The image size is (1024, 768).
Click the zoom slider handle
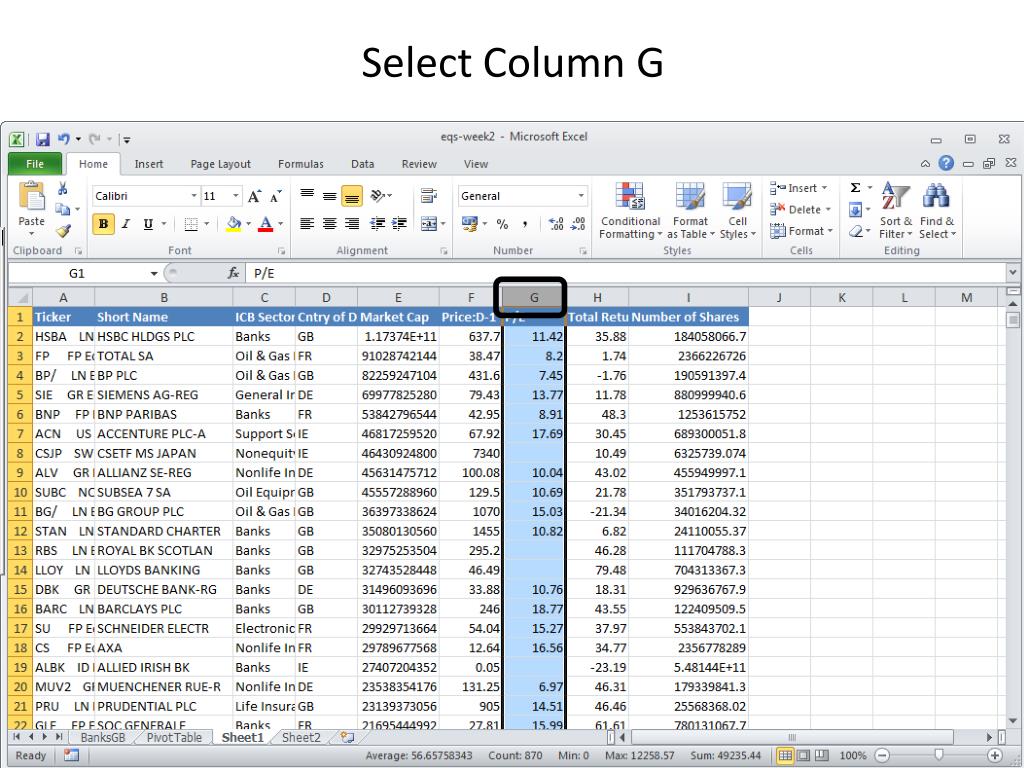(938, 756)
